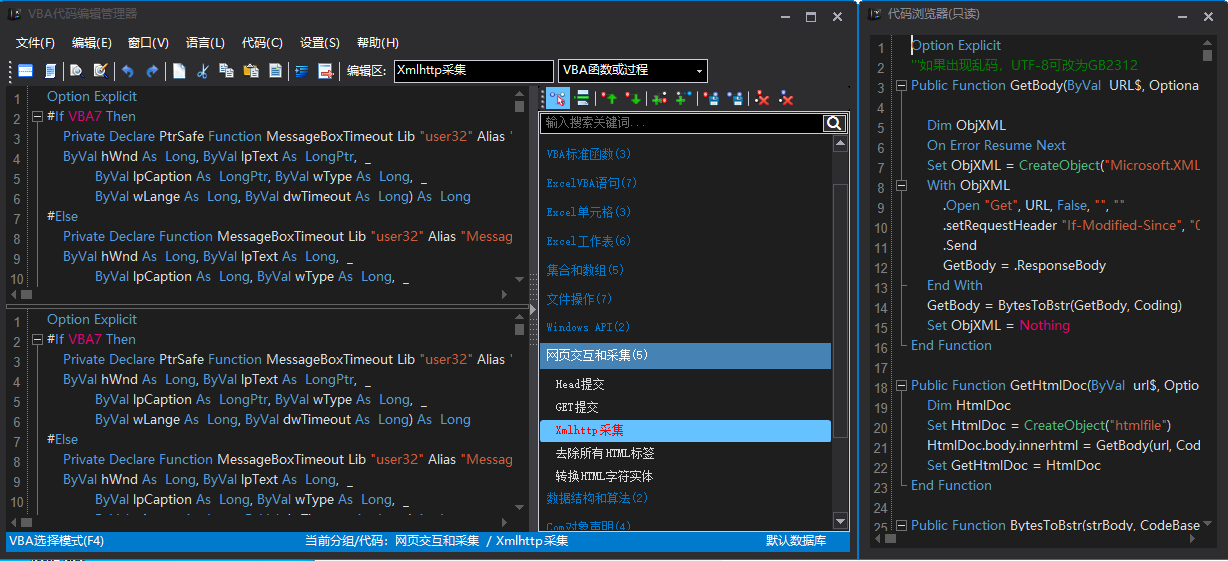Viewport: 1228px width, 561px height.
Task: Click the code library list vertical scrollbar
Action: click(839, 332)
